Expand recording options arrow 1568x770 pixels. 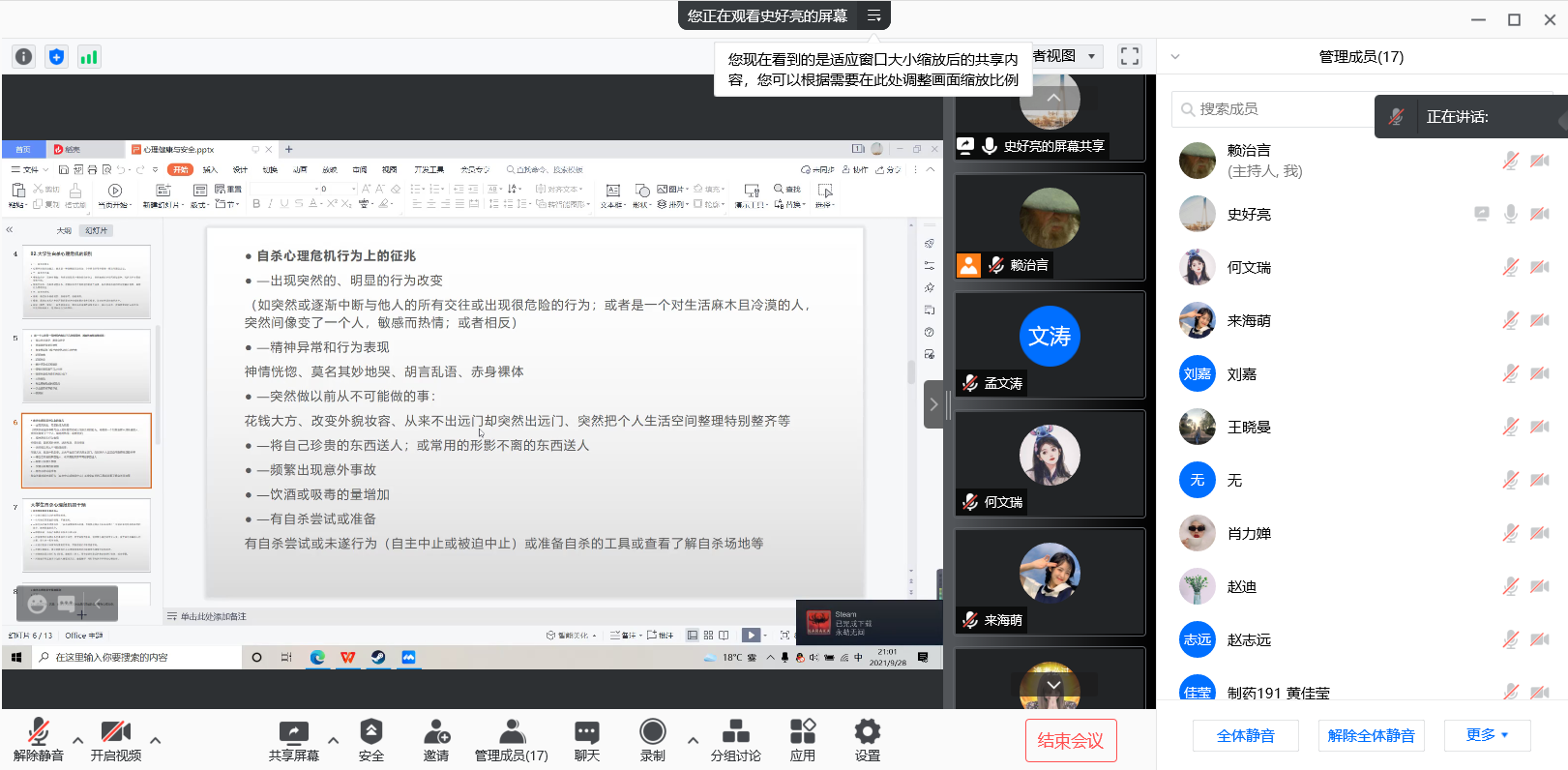(x=693, y=740)
